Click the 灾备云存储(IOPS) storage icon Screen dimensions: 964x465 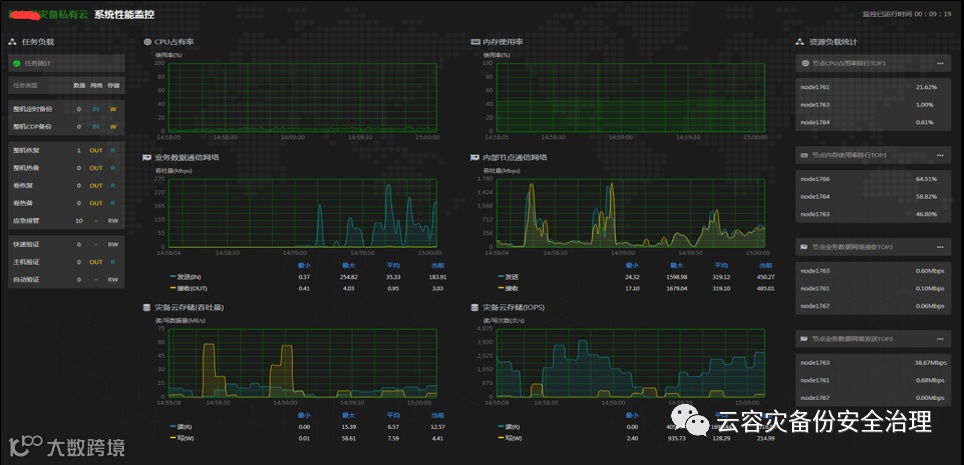[x=475, y=307]
